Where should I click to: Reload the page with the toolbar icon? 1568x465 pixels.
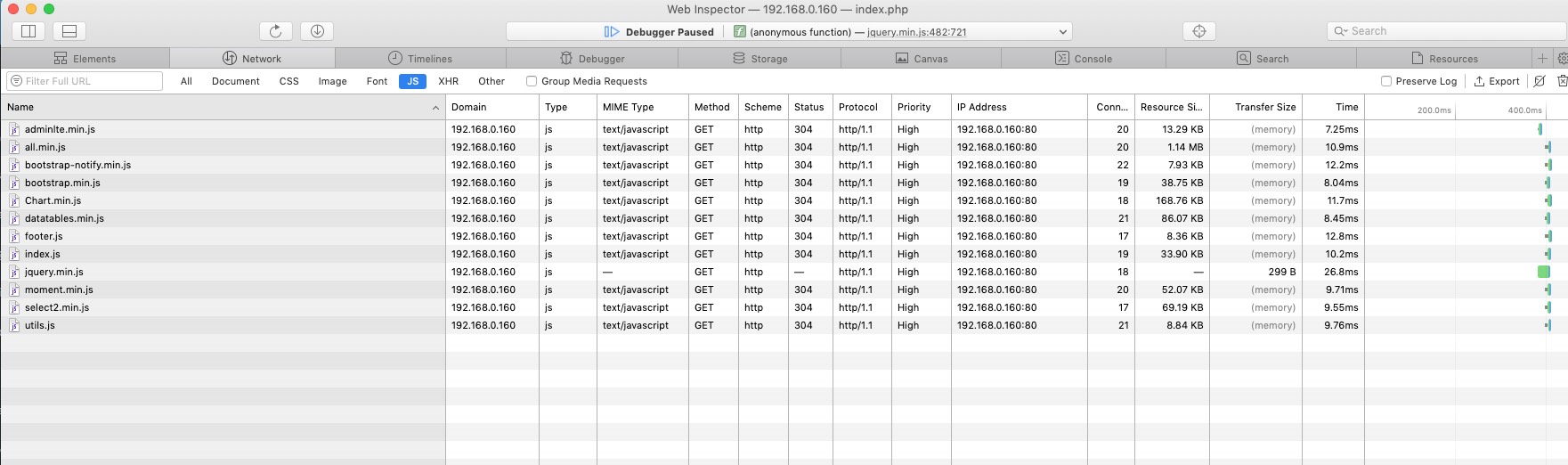pos(276,31)
